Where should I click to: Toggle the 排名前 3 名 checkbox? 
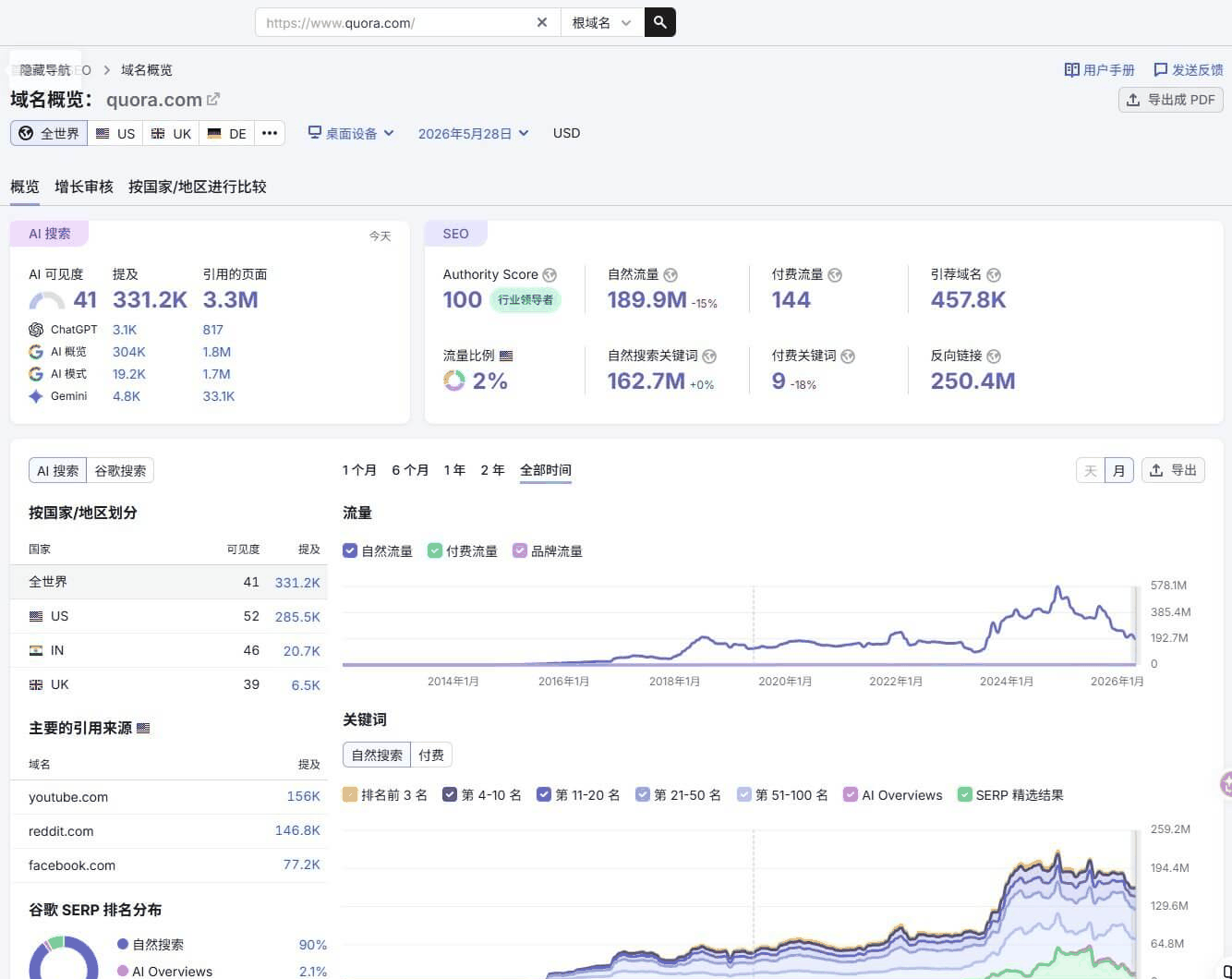pos(350,794)
